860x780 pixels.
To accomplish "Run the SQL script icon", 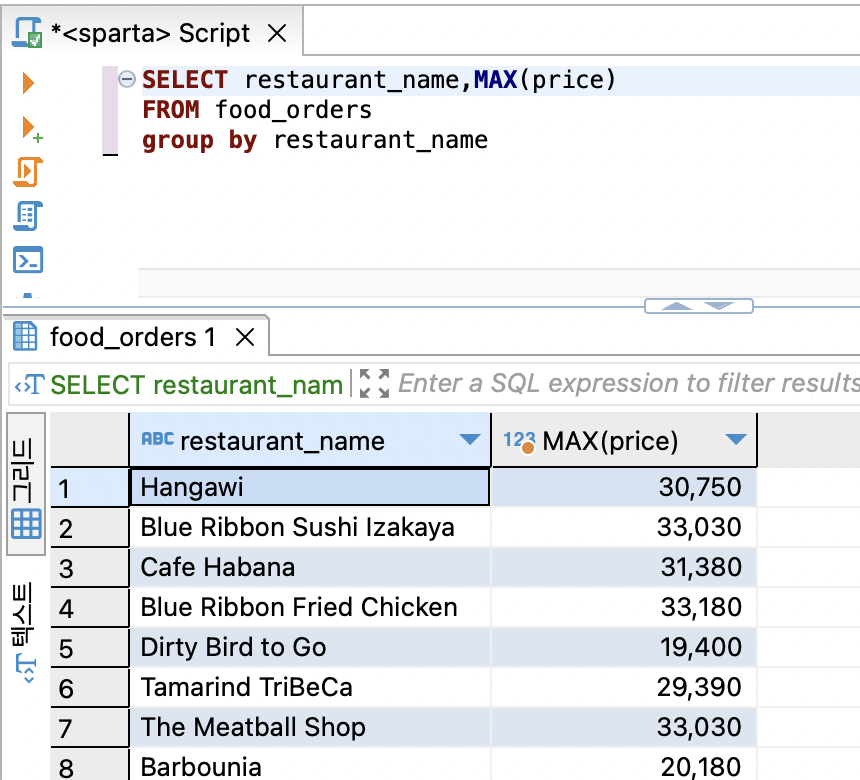I will tap(28, 172).
